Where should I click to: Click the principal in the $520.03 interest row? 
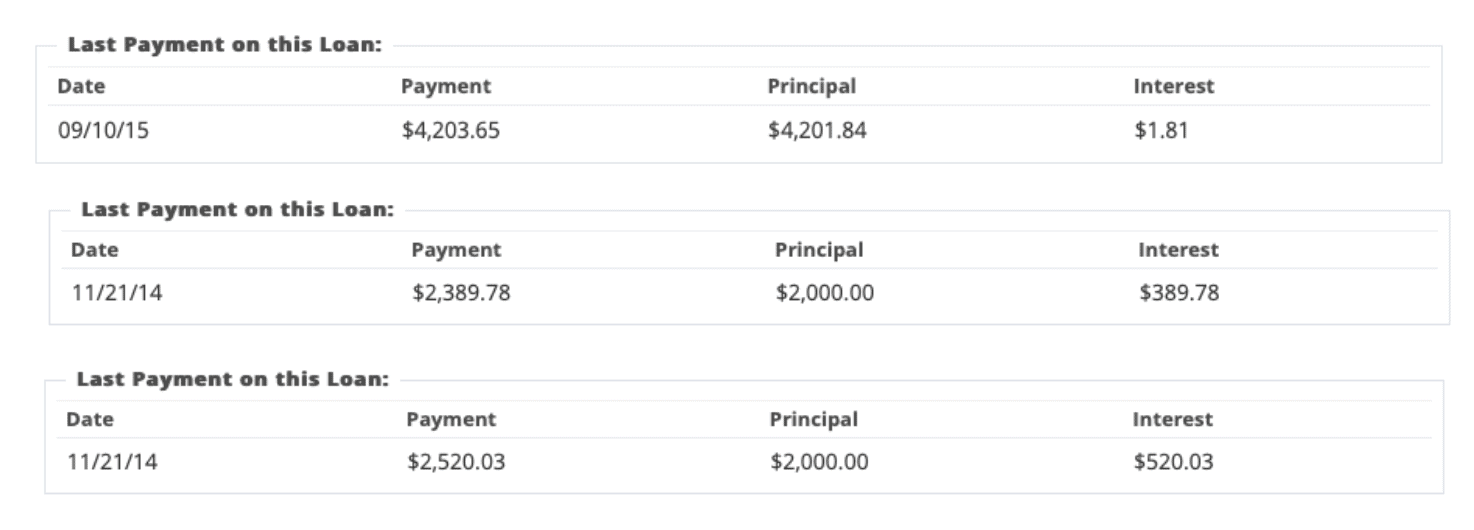pyautogui.click(x=819, y=463)
